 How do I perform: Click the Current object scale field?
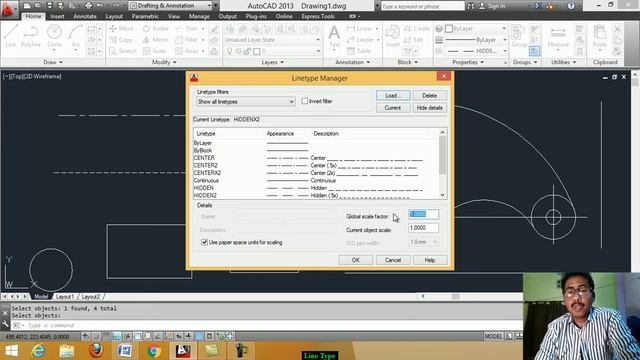[423, 228]
